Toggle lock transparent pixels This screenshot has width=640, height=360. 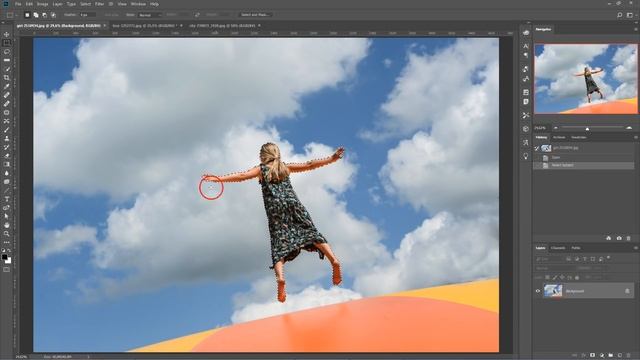(547, 278)
